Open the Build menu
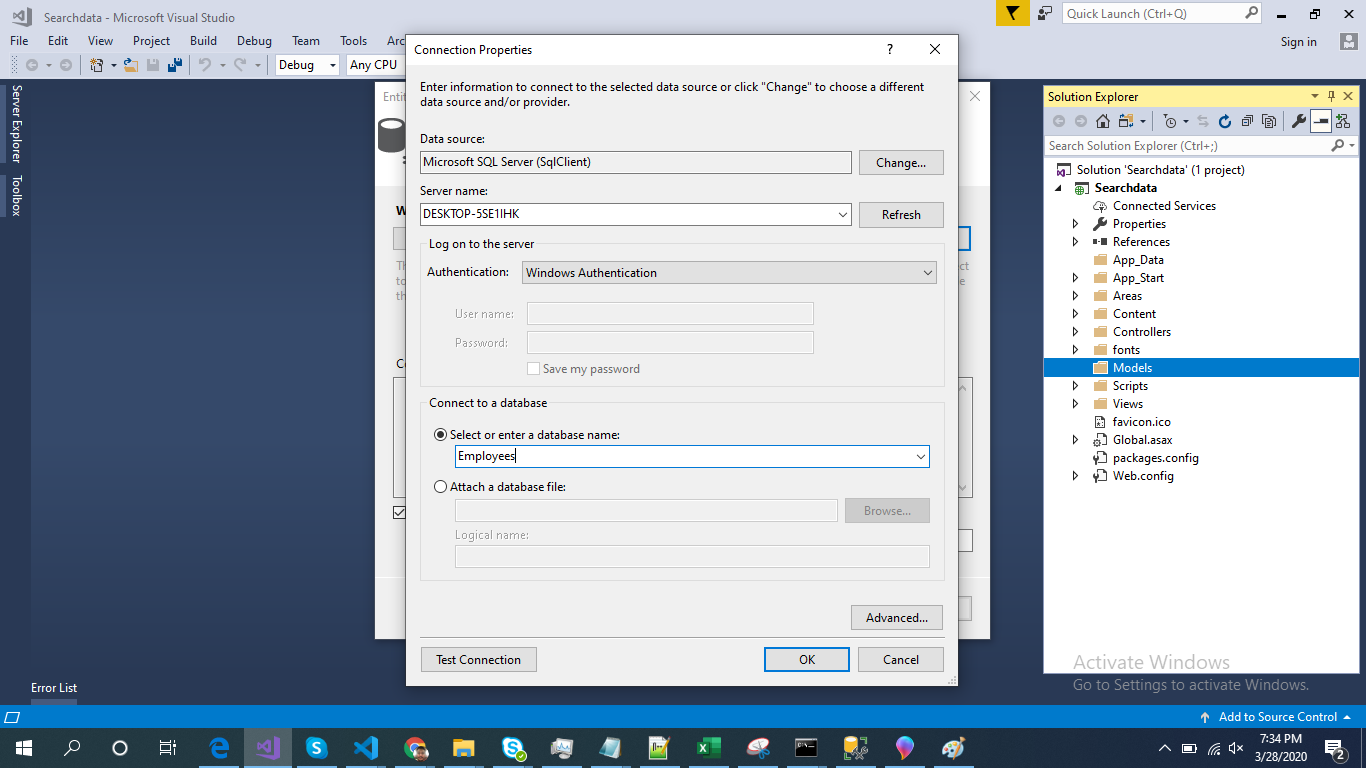This screenshot has height=768, width=1366. tap(203, 41)
